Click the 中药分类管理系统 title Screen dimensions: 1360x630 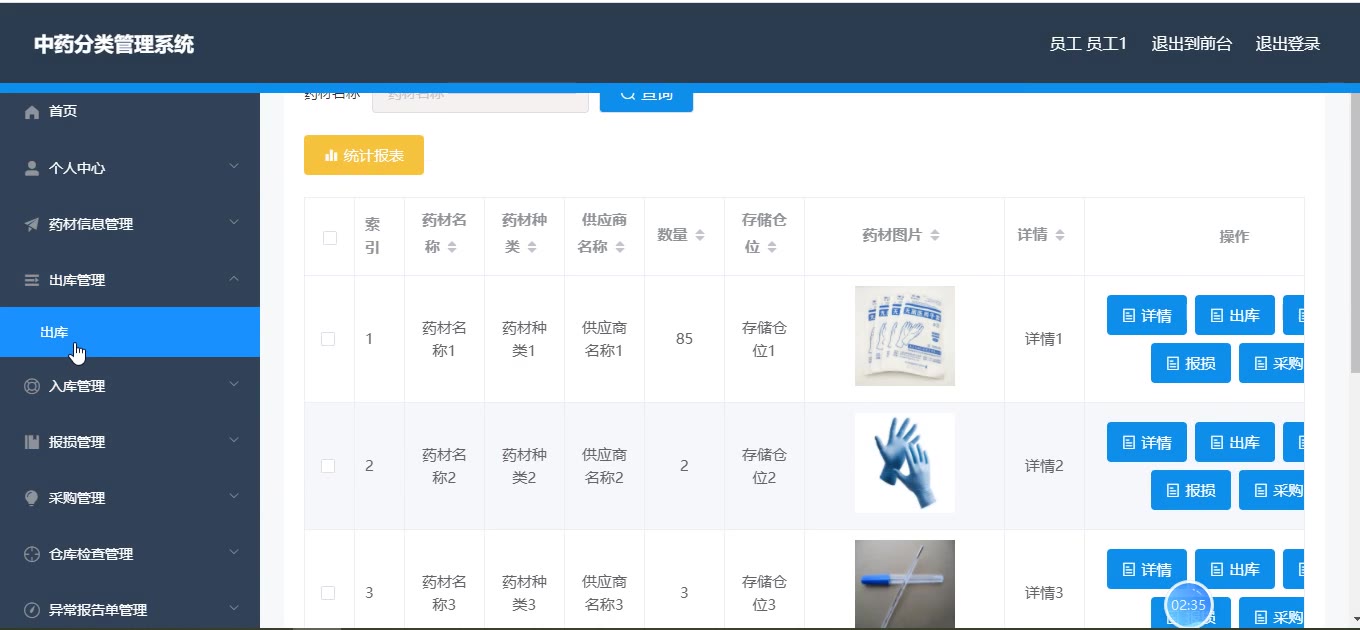click(x=114, y=44)
